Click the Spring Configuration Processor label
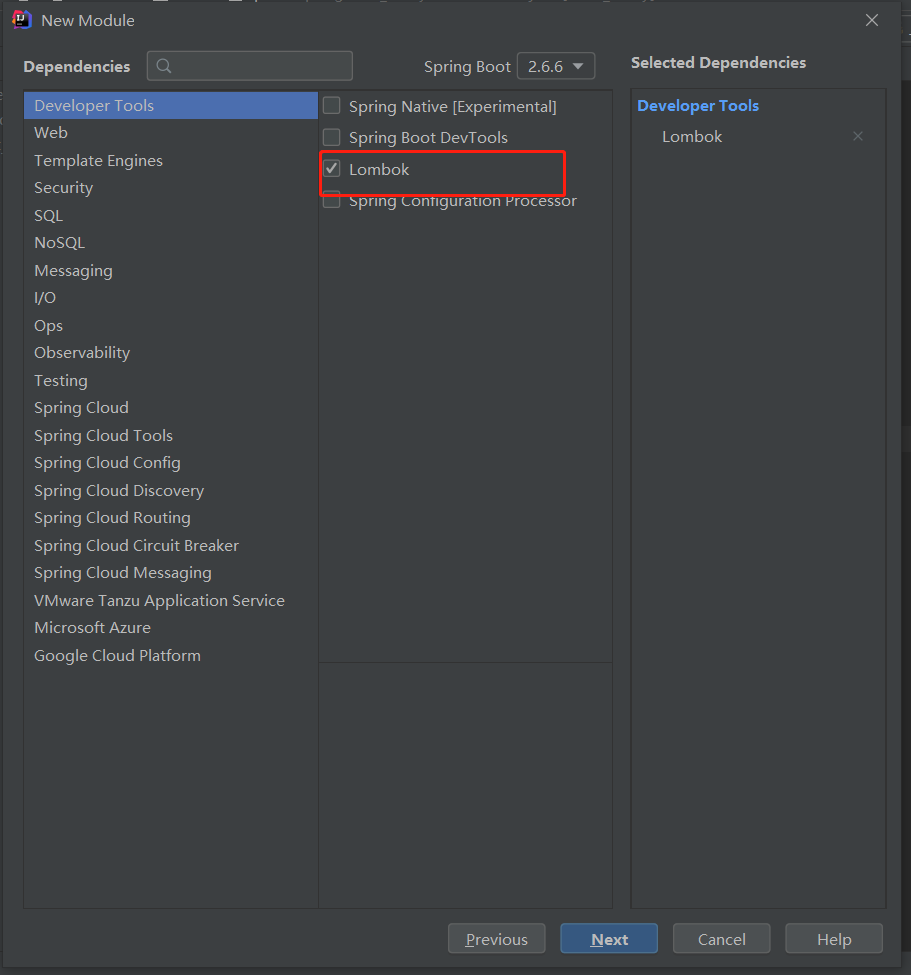This screenshot has width=911, height=975. (x=463, y=201)
